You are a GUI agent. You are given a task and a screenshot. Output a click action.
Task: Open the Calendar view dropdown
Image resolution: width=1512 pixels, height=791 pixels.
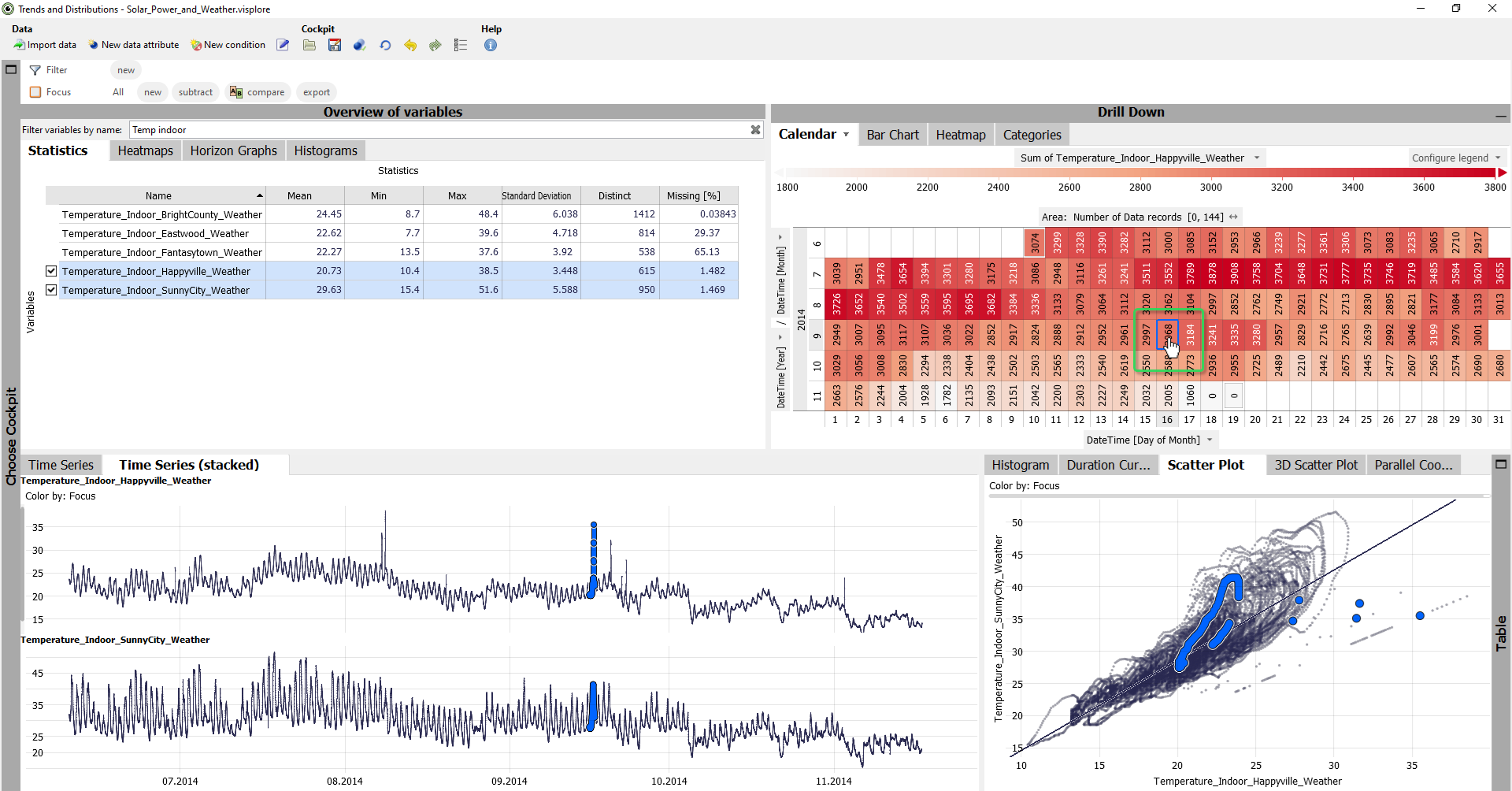(846, 135)
